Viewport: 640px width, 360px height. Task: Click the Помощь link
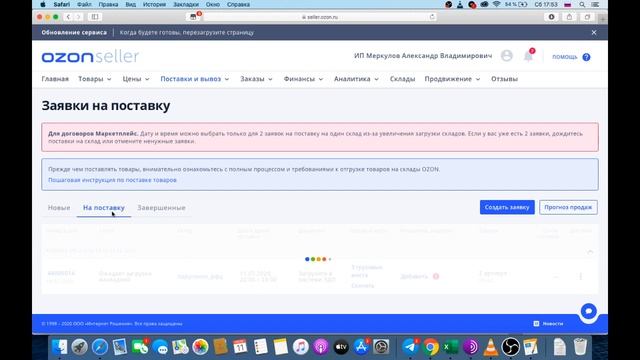pyautogui.click(x=565, y=57)
